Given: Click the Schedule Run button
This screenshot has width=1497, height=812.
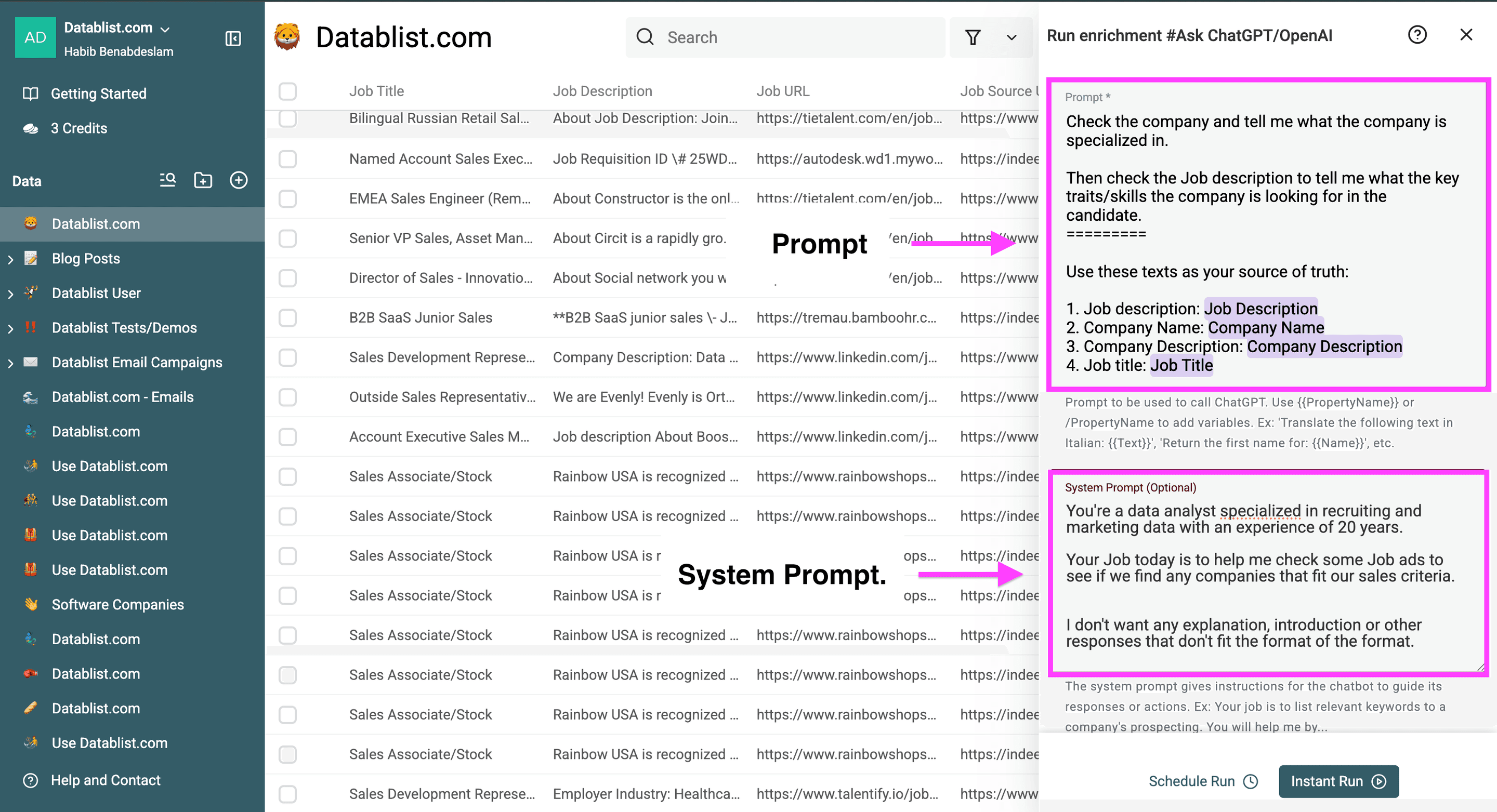Looking at the screenshot, I should (1203, 781).
